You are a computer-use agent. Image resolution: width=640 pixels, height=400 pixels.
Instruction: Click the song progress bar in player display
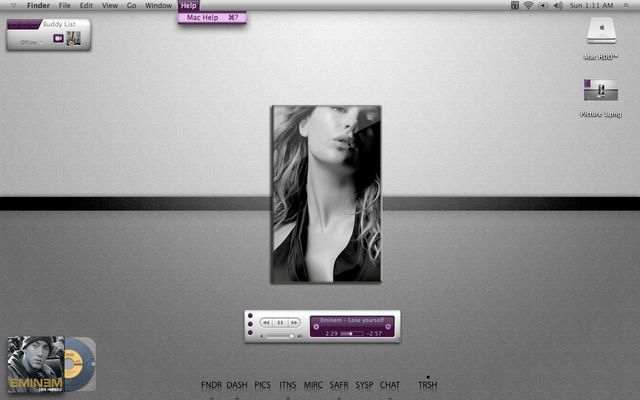[352, 334]
